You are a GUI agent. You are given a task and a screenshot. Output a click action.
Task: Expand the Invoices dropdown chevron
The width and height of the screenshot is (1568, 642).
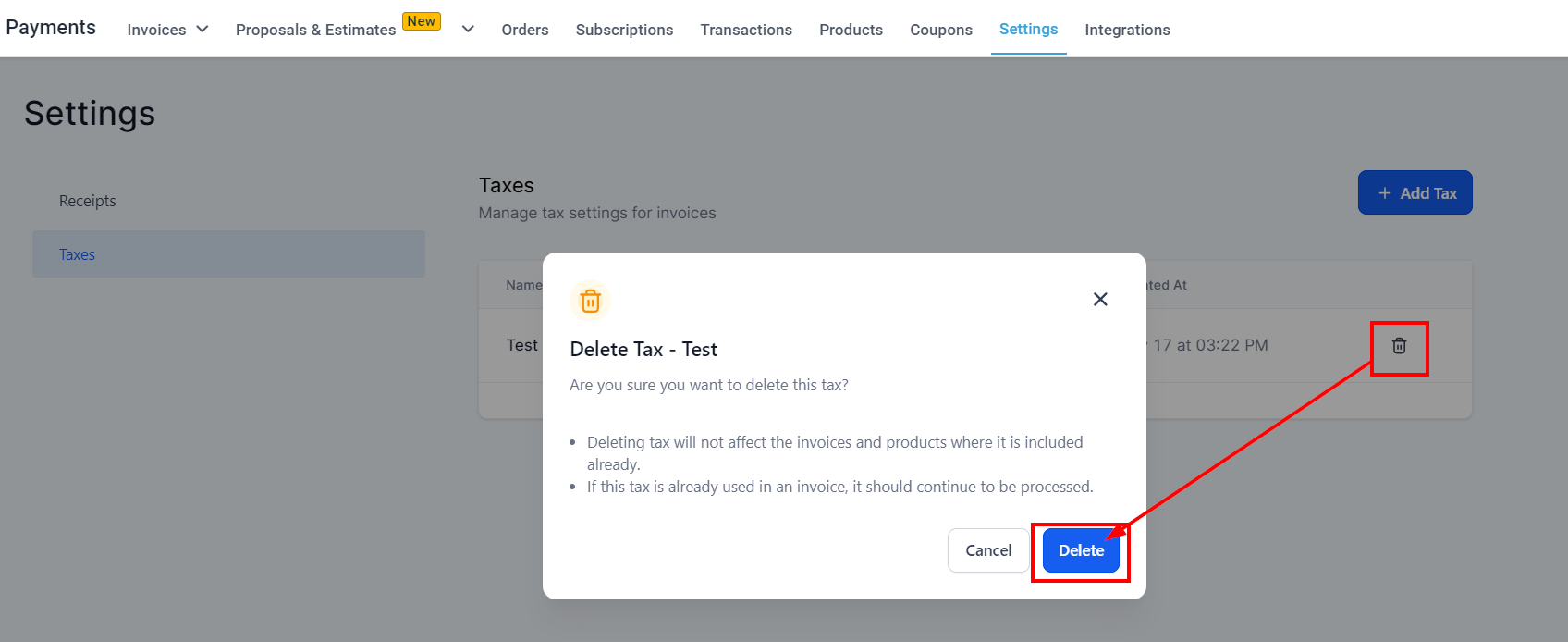pyautogui.click(x=202, y=29)
